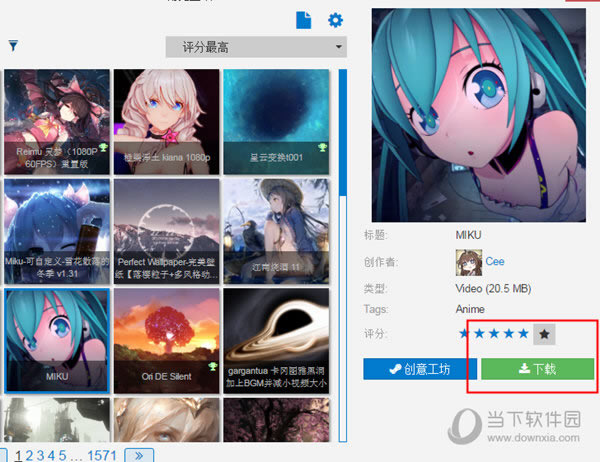Click trophy icon on Ori DE Silent thumbnail
This screenshot has width=600, height=462.
tap(213, 367)
